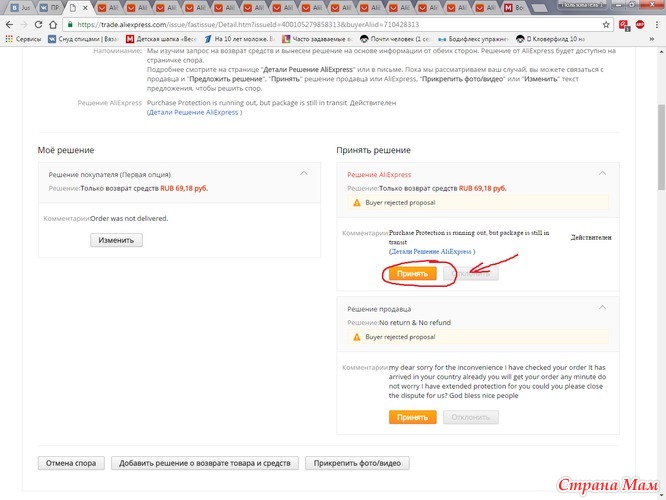
Task: Collapse the Решение продавца panel chevron
Action: (602, 308)
